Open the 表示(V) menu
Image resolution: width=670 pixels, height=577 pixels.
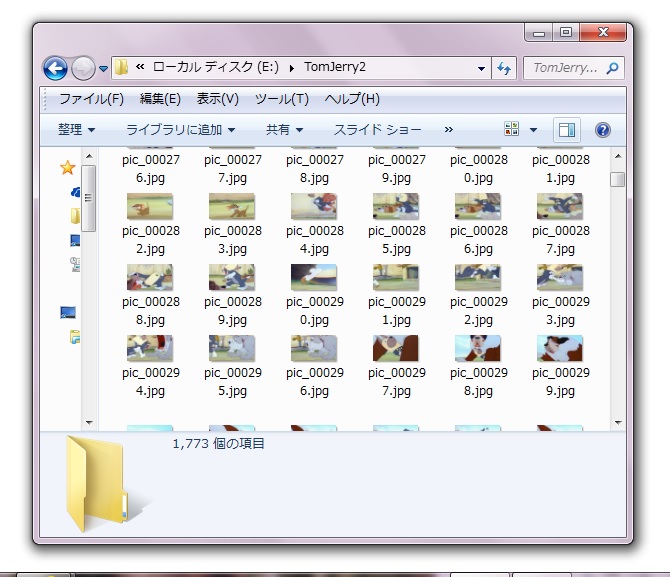coord(217,99)
